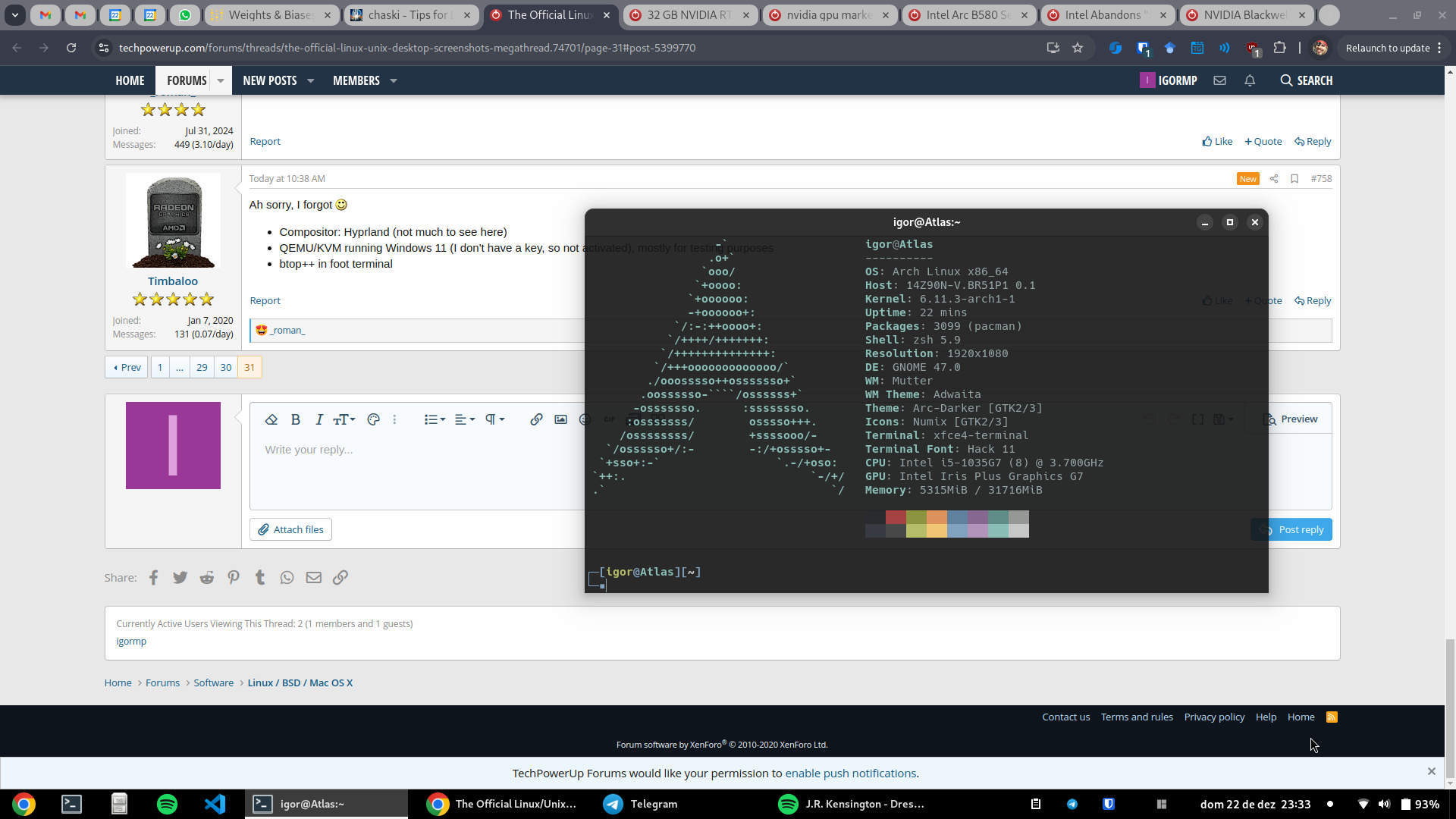Copy thread link via chain icon
Viewport: 1456px width, 819px height.
pyautogui.click(x=340, y=577)
